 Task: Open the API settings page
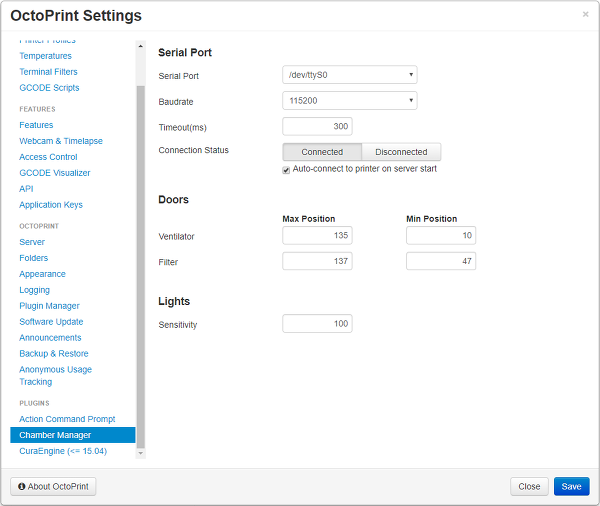26,189
